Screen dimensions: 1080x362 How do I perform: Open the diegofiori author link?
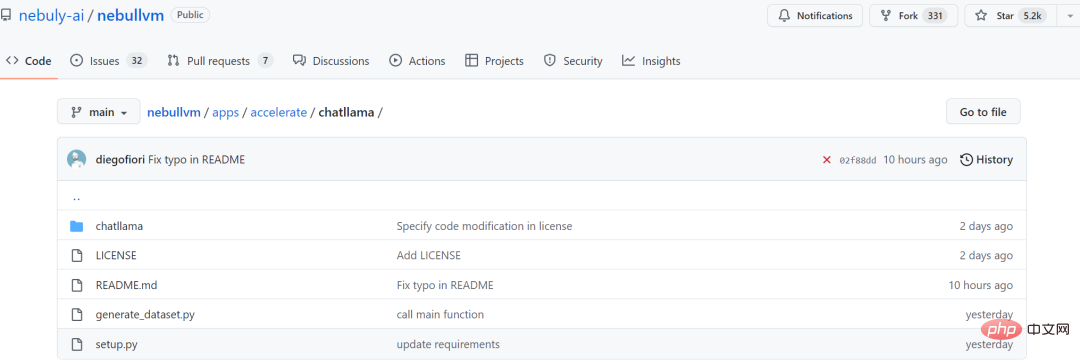point(120,160)
